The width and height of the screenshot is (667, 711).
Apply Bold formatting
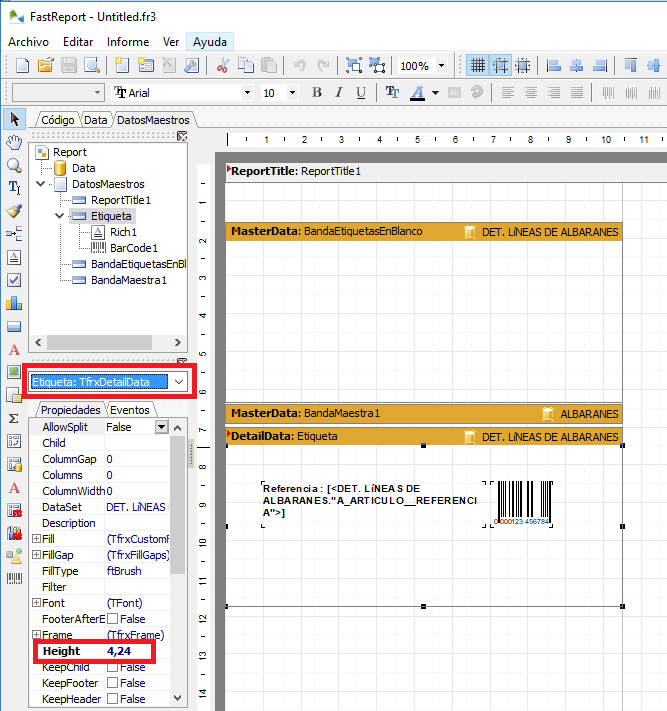point(317,92)
